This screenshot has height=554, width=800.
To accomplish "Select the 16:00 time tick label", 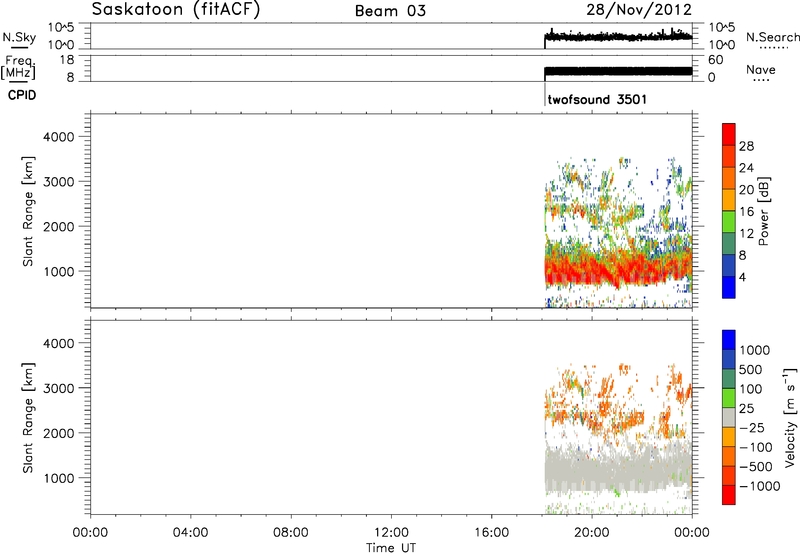I will tap(491, 533).
